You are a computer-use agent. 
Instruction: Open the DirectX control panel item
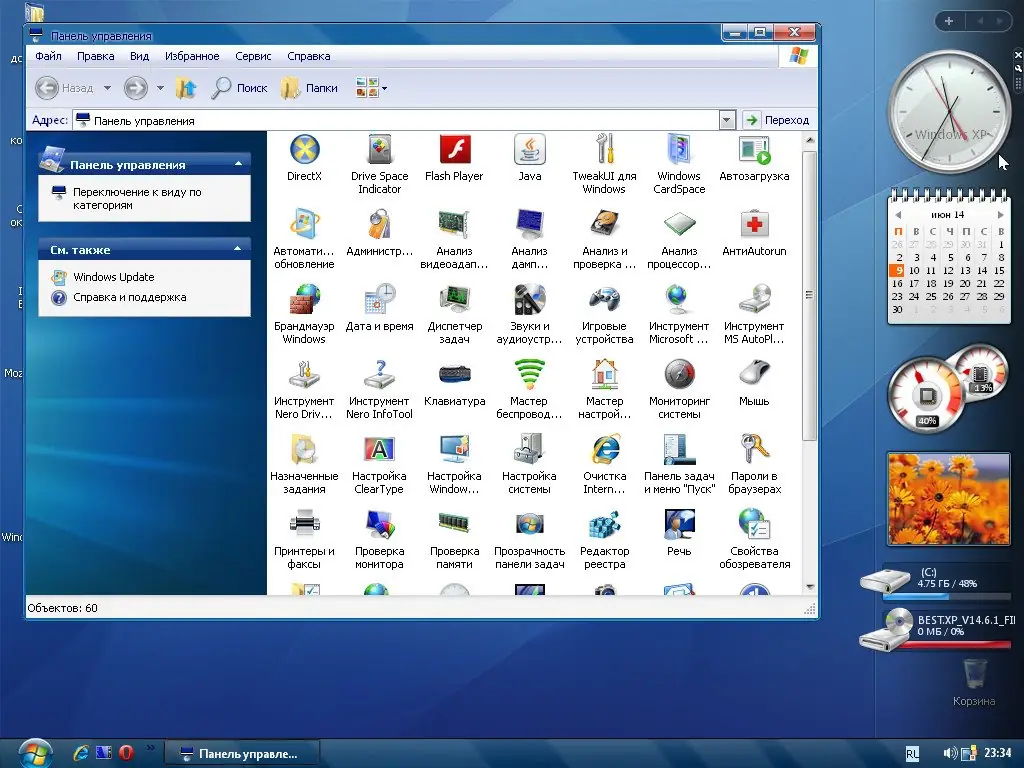(x=304, y=157)
